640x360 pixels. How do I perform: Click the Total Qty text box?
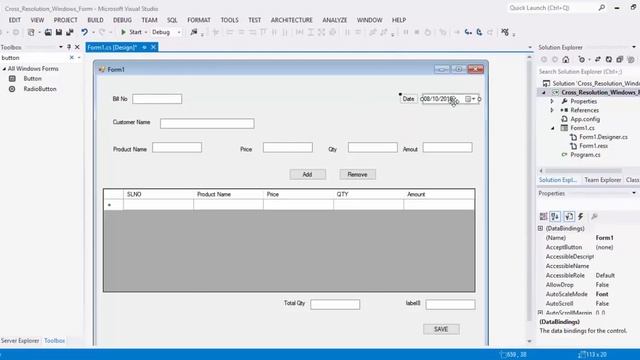[x=335, y=304]
